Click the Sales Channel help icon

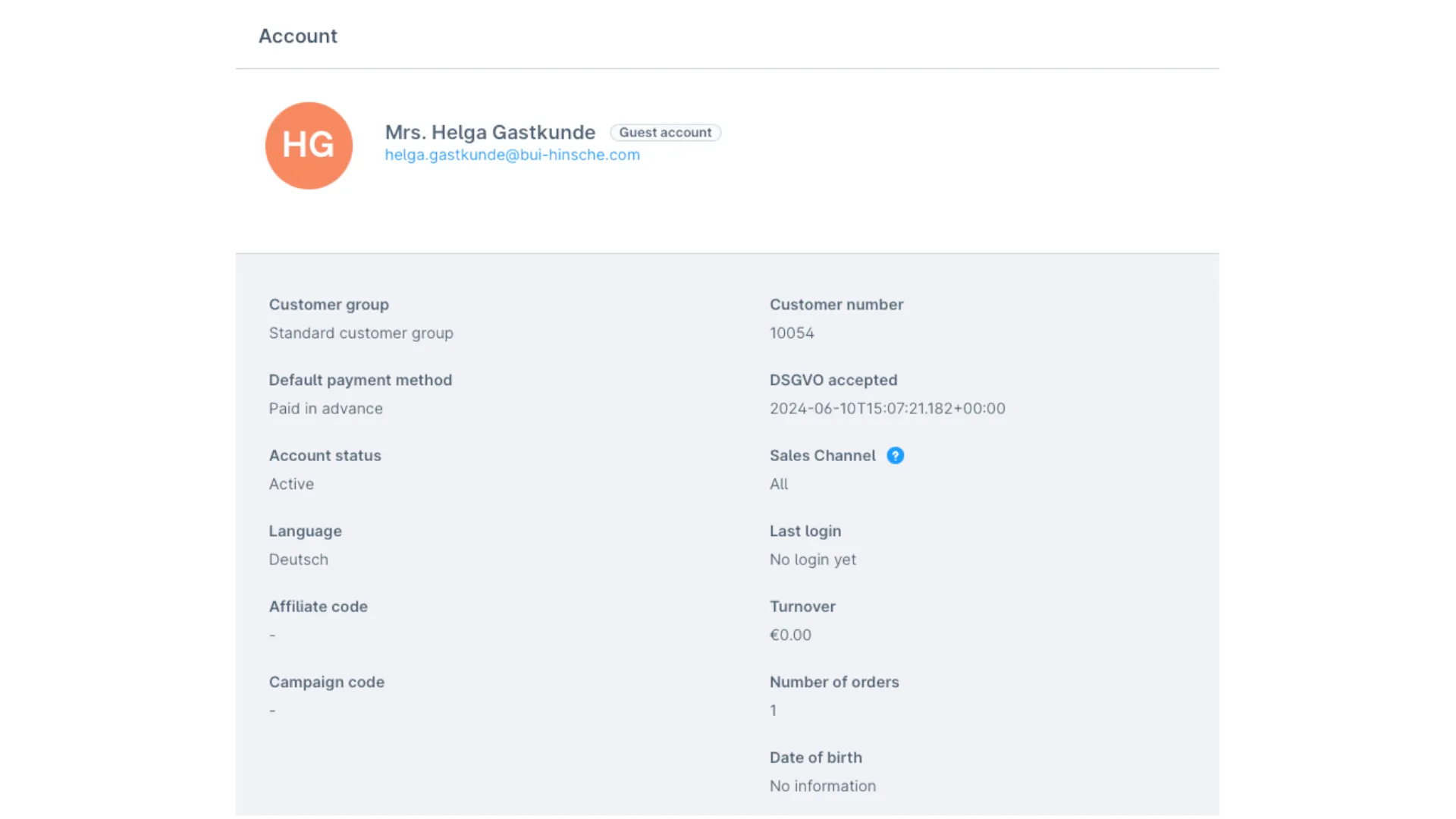click(895, 456)
